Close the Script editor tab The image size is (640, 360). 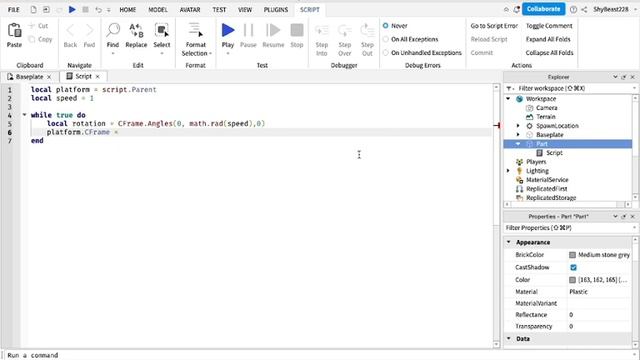pos(98,77)
